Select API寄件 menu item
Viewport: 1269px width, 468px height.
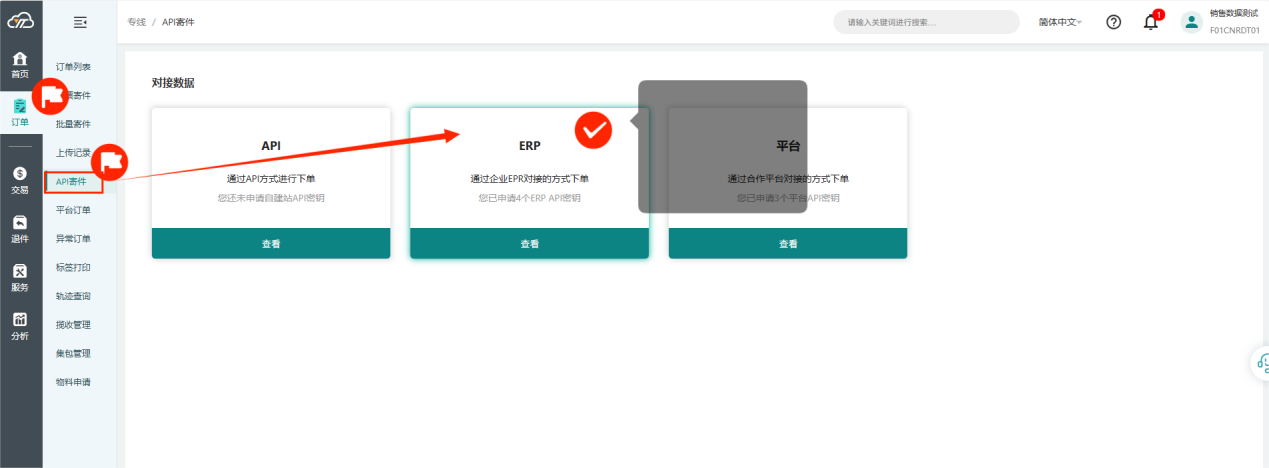click(x=73, y=182)
